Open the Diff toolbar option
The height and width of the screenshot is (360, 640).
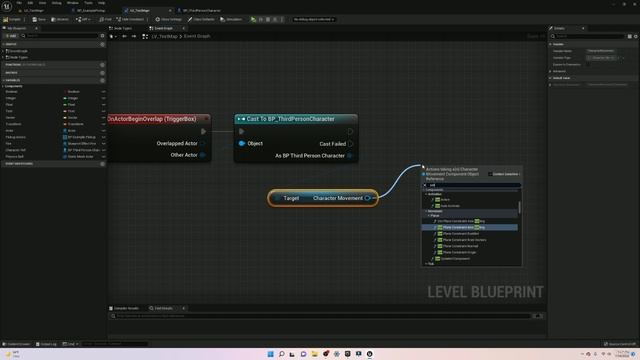tap(83, 19)
